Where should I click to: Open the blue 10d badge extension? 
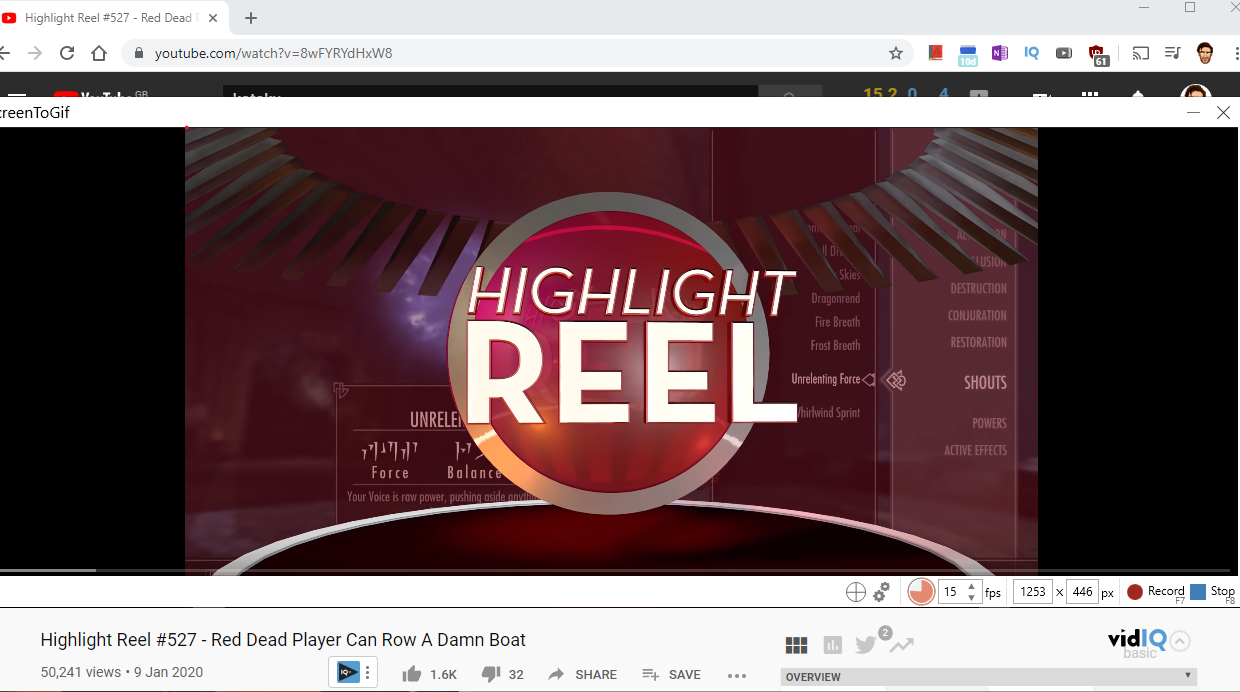[x=967, y=55]
